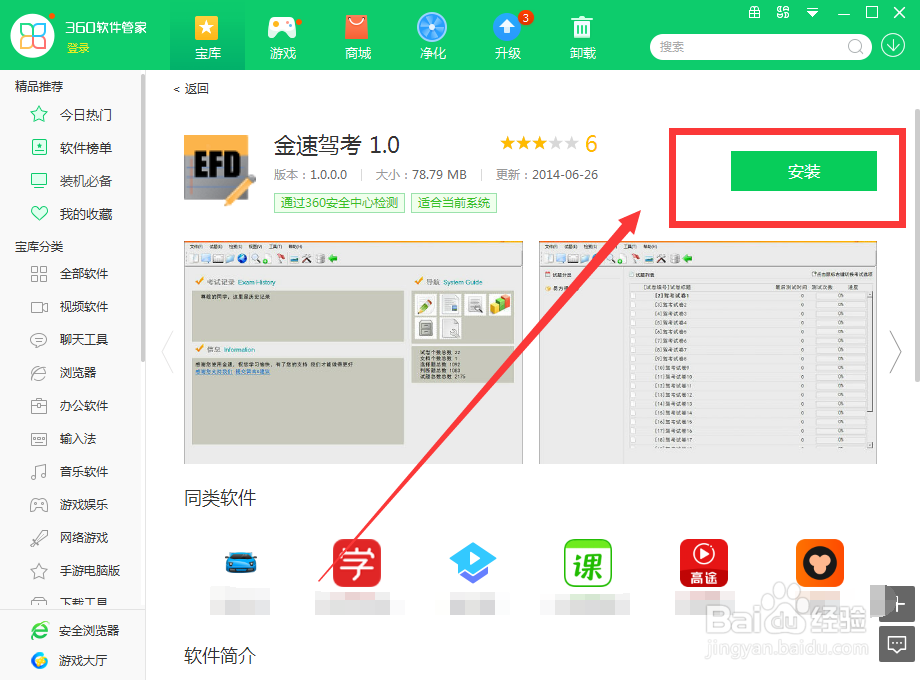The height and width of the screenshot is (680, 920).
Task: Open the 商城 shopping tab
Action: (x=357, y=36)
